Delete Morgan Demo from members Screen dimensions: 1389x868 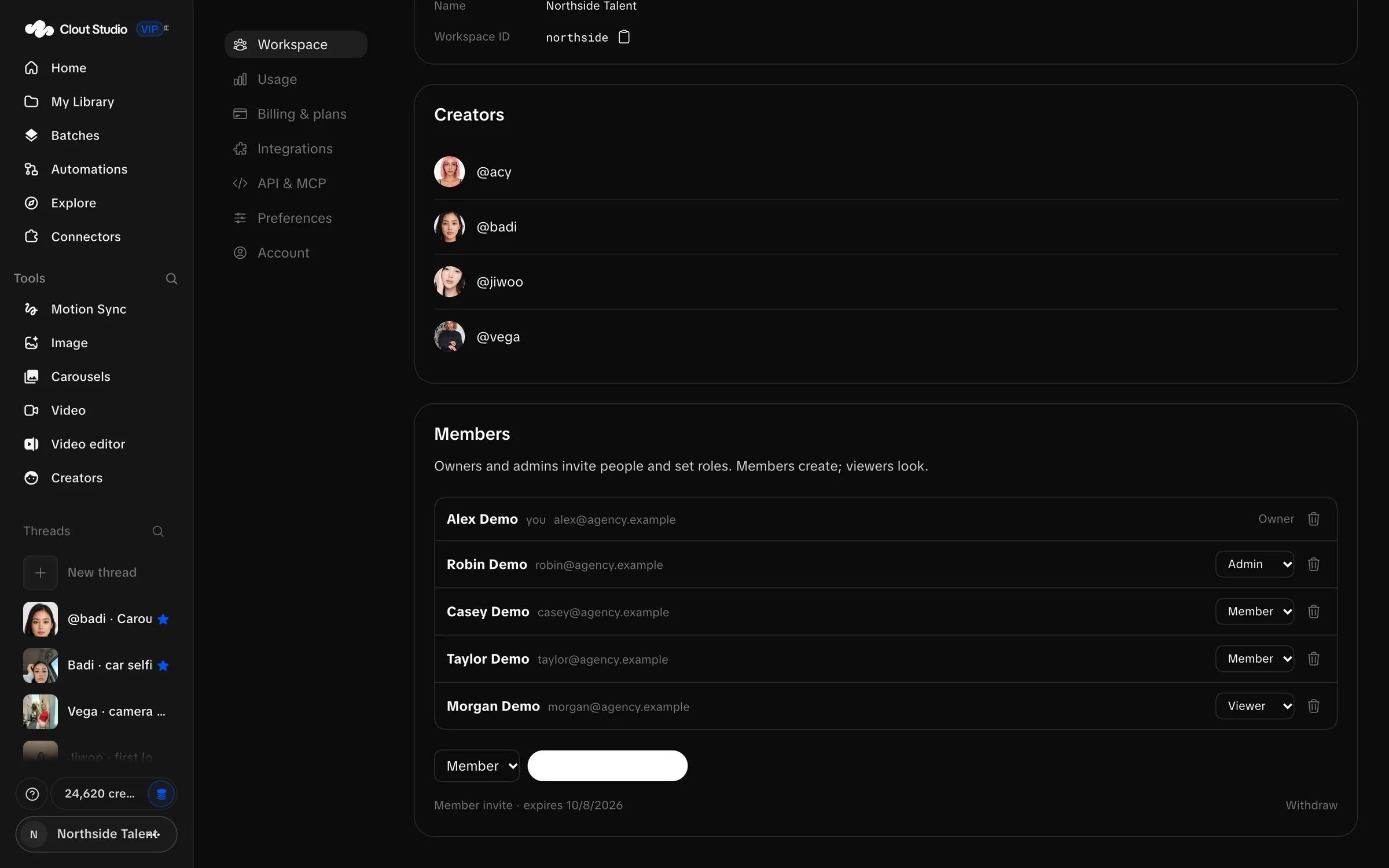pos(1314,707)
